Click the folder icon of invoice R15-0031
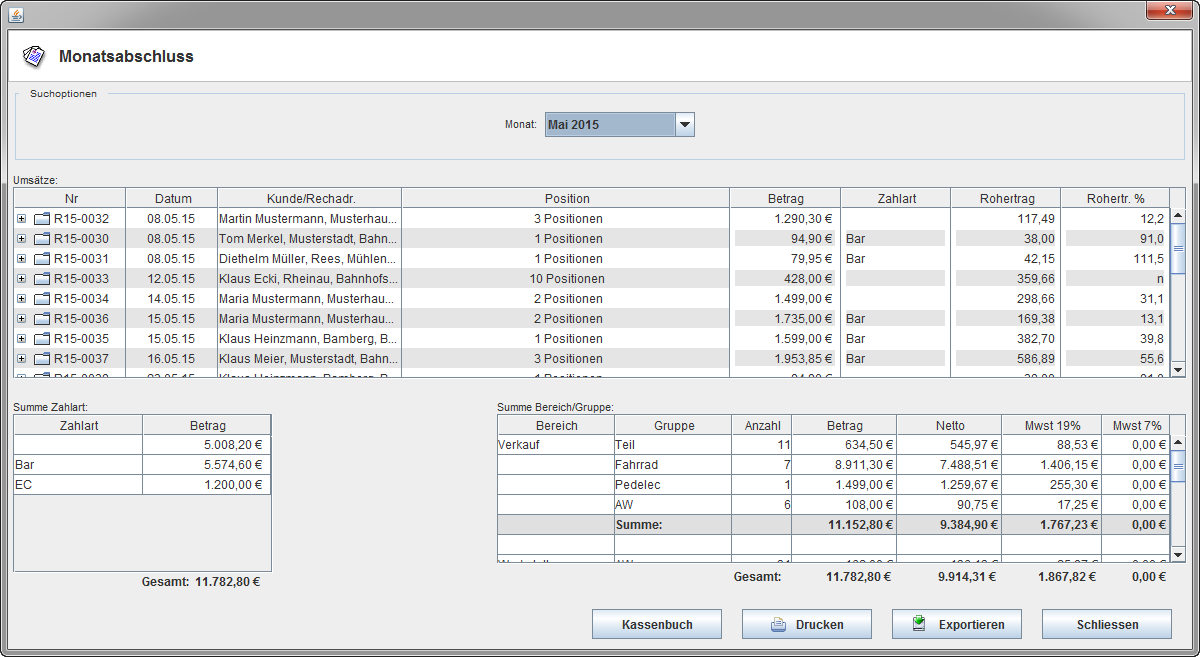 click(42, 259)
